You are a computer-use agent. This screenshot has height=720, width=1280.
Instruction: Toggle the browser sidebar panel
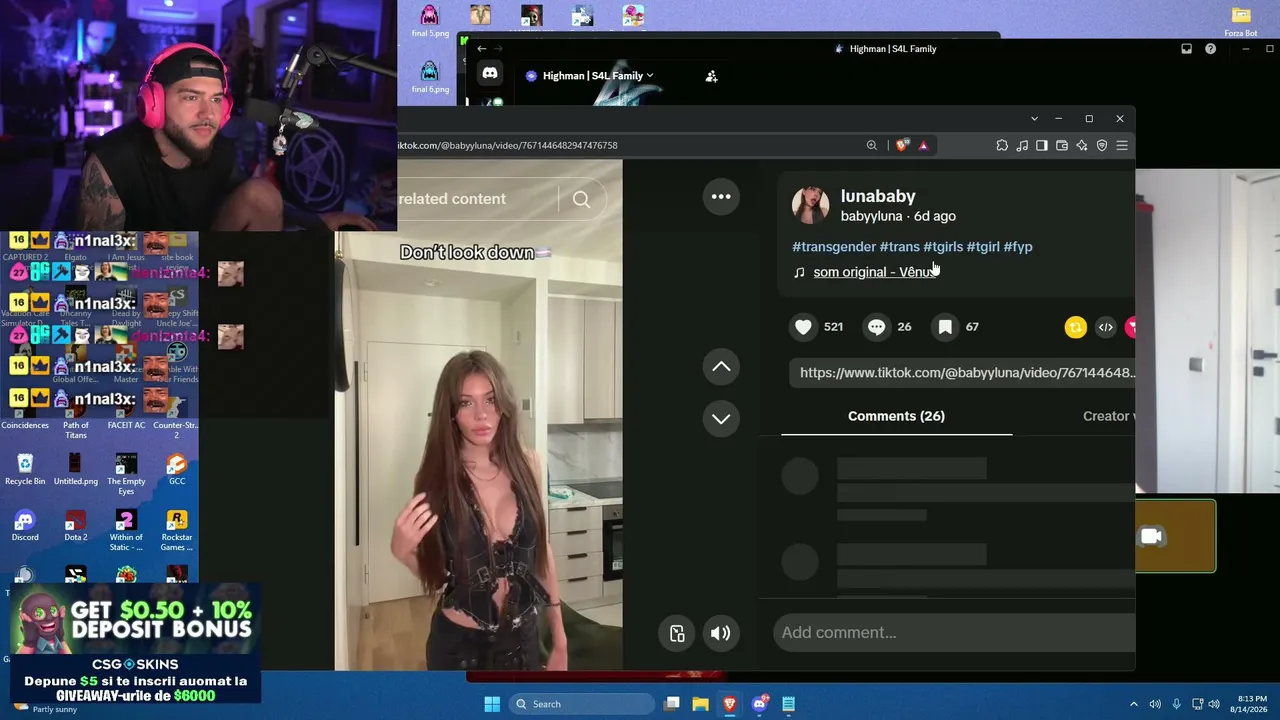(1042, 146)
